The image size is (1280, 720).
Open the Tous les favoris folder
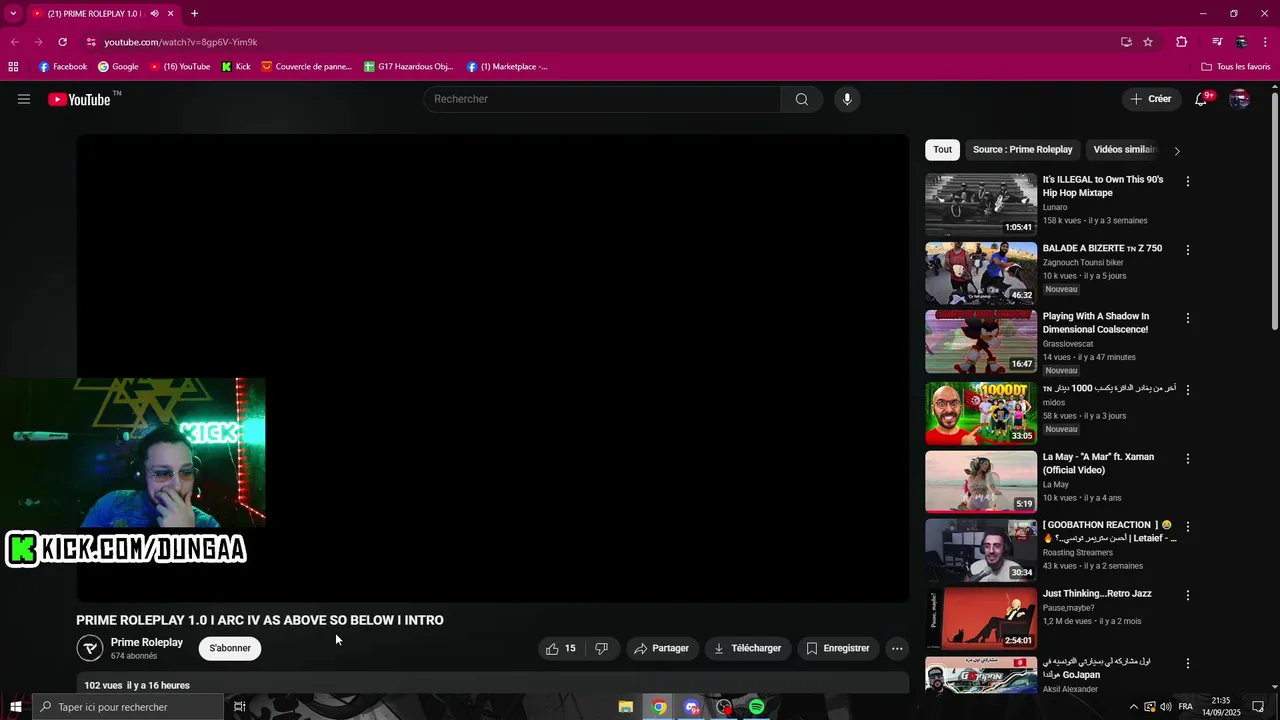point(1236,67)
